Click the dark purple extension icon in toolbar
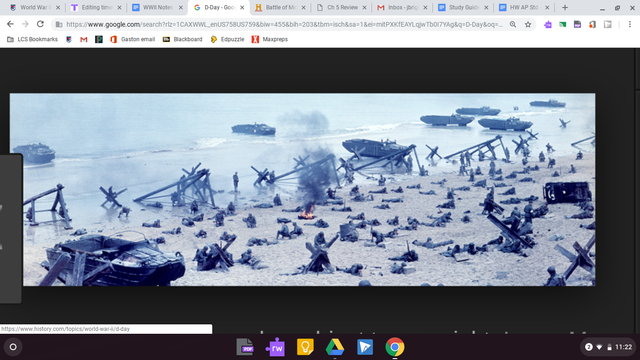This screenshot has height=360, width=640. pyautogui.click(x=577, y=24)
